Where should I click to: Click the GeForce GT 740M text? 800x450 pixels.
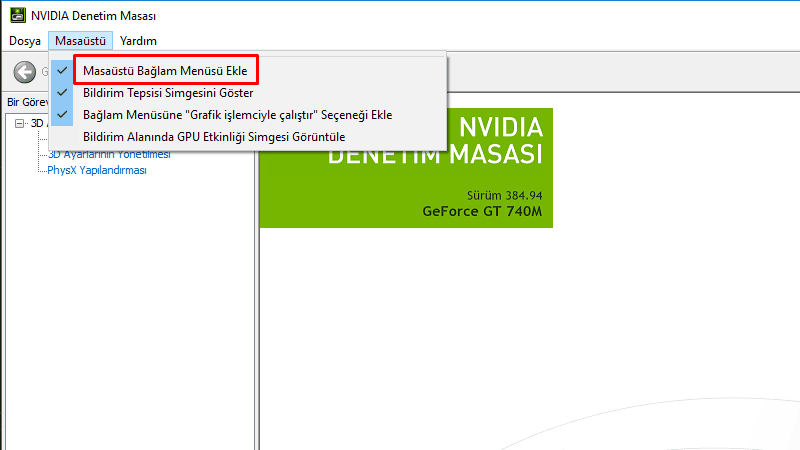point(482,211)
